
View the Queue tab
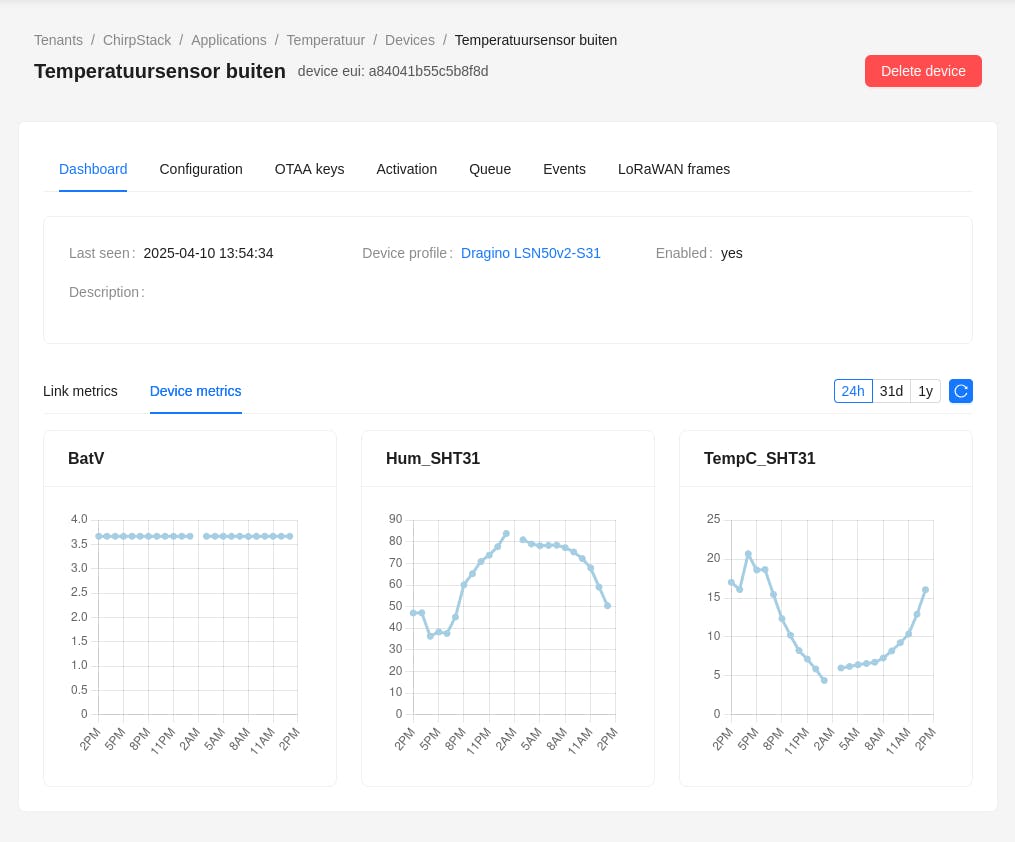(490, 169)
